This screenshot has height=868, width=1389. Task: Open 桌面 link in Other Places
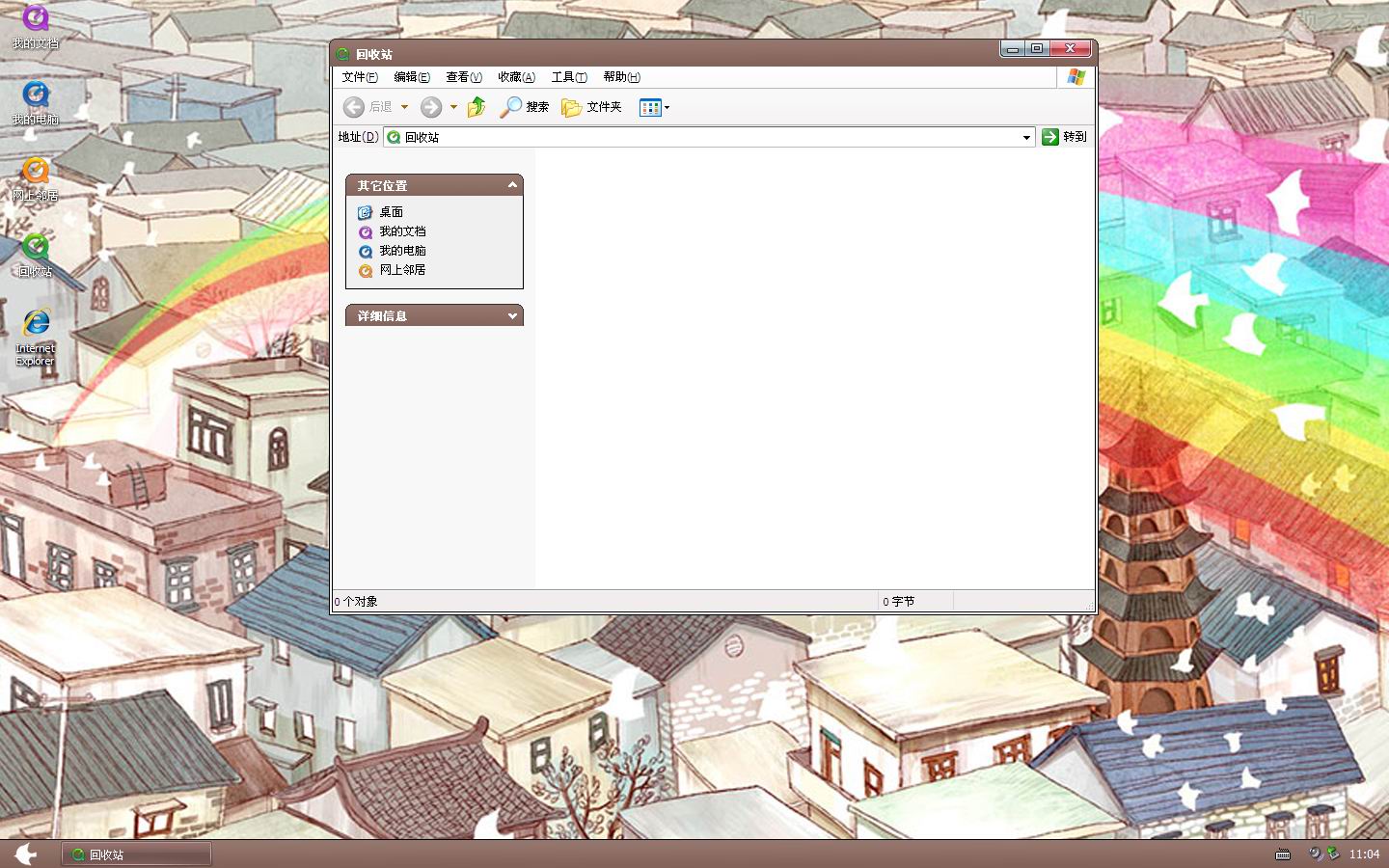click(391, 212)
